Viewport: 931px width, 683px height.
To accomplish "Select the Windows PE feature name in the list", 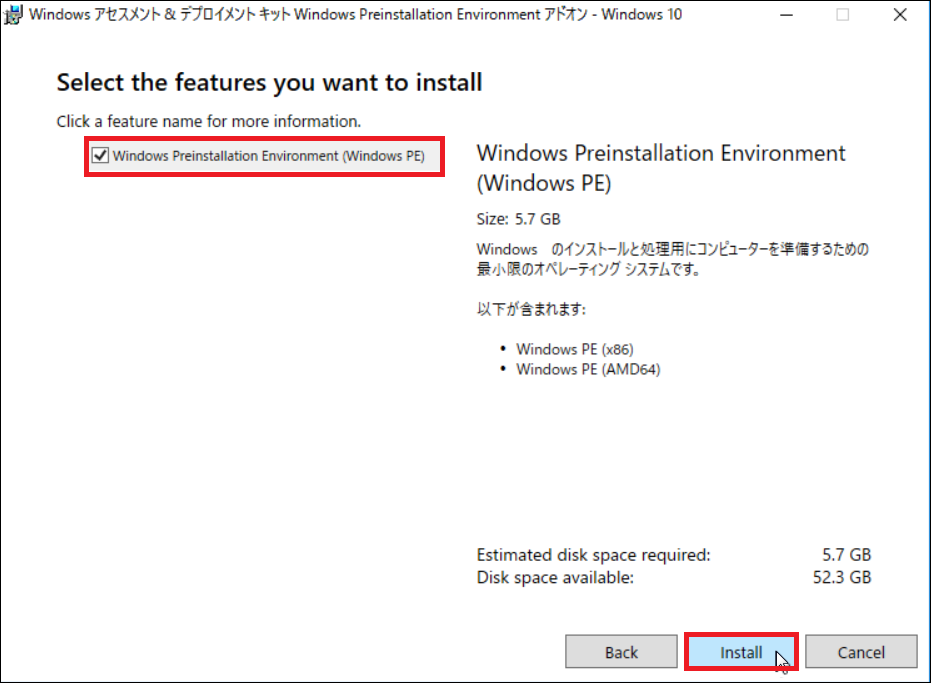I will point(268,156).
